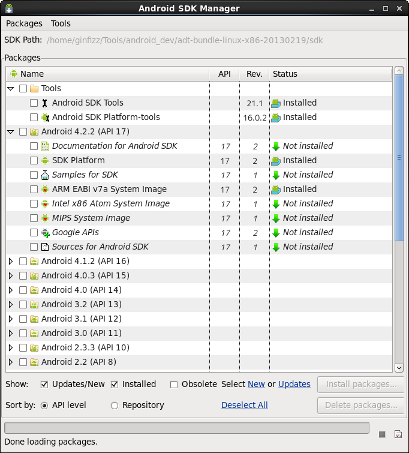Click the stop square icon in the status bar
This screenshot has height=453, width=409.
click(x=382, y=434)
